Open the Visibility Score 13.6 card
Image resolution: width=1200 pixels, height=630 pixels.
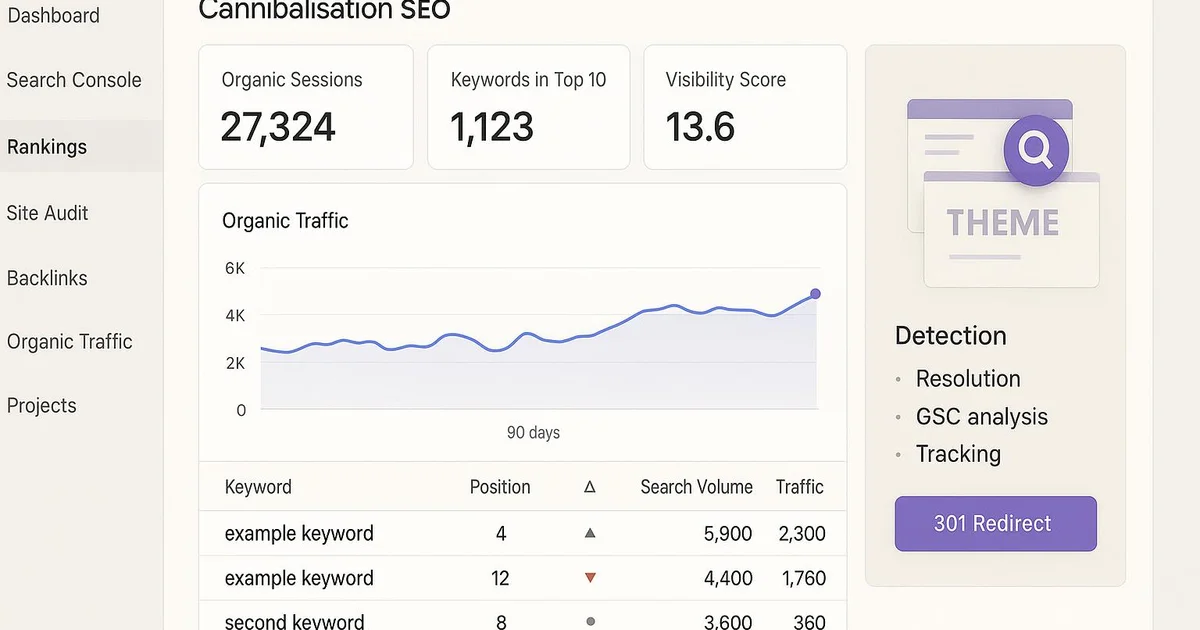[745, 107]
